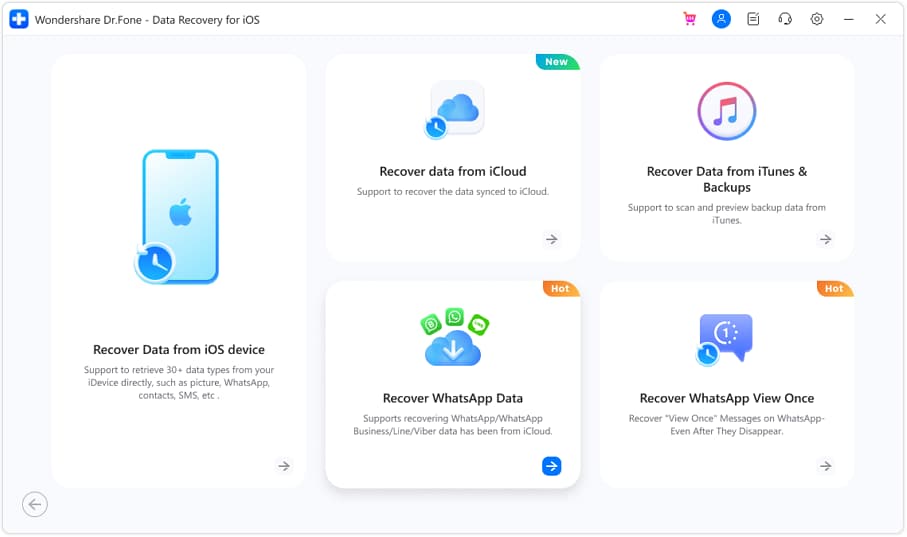Image resolution: width=907 pixels, height=537 pixels.
Task: Select Recover Data from iTunes & Backups title
Action: pyautogui.click(x=727, y=179)
